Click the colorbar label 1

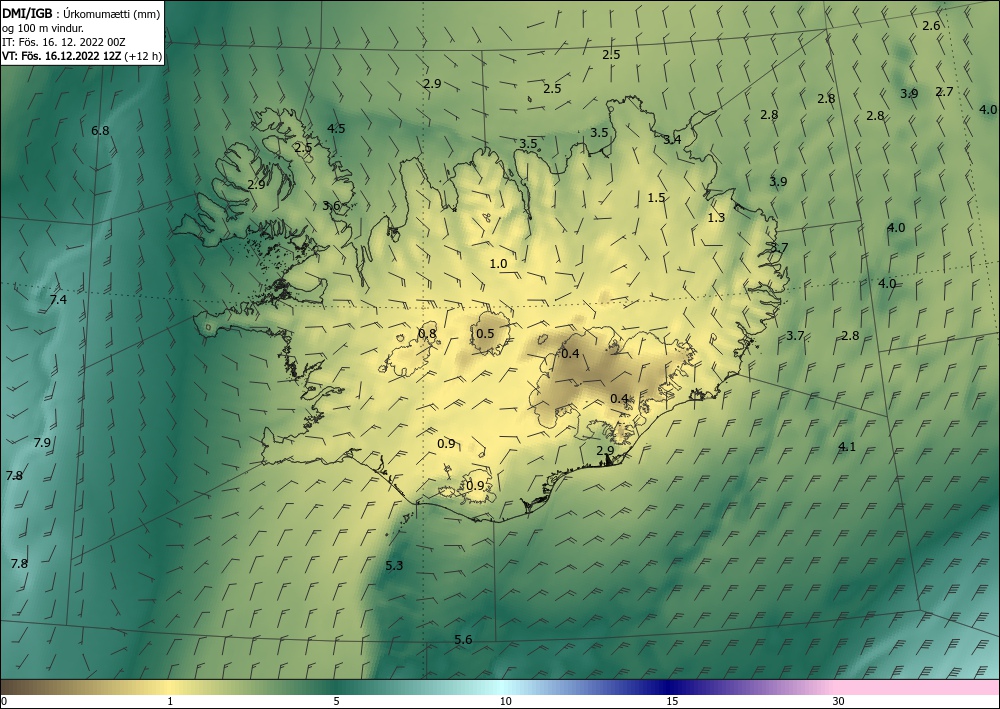[170, 702]
